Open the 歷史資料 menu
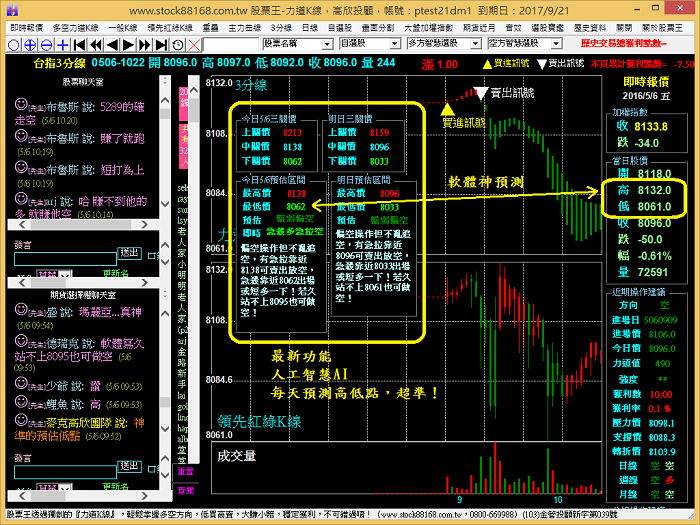Screen dimensions: 700x525 (x=590, y=28)
